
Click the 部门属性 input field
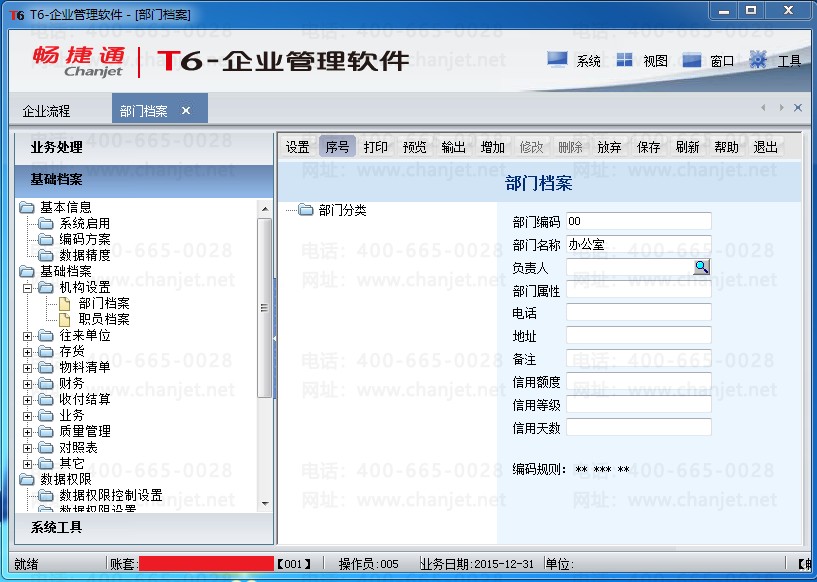pyautogui.click(x=638, y=290)
